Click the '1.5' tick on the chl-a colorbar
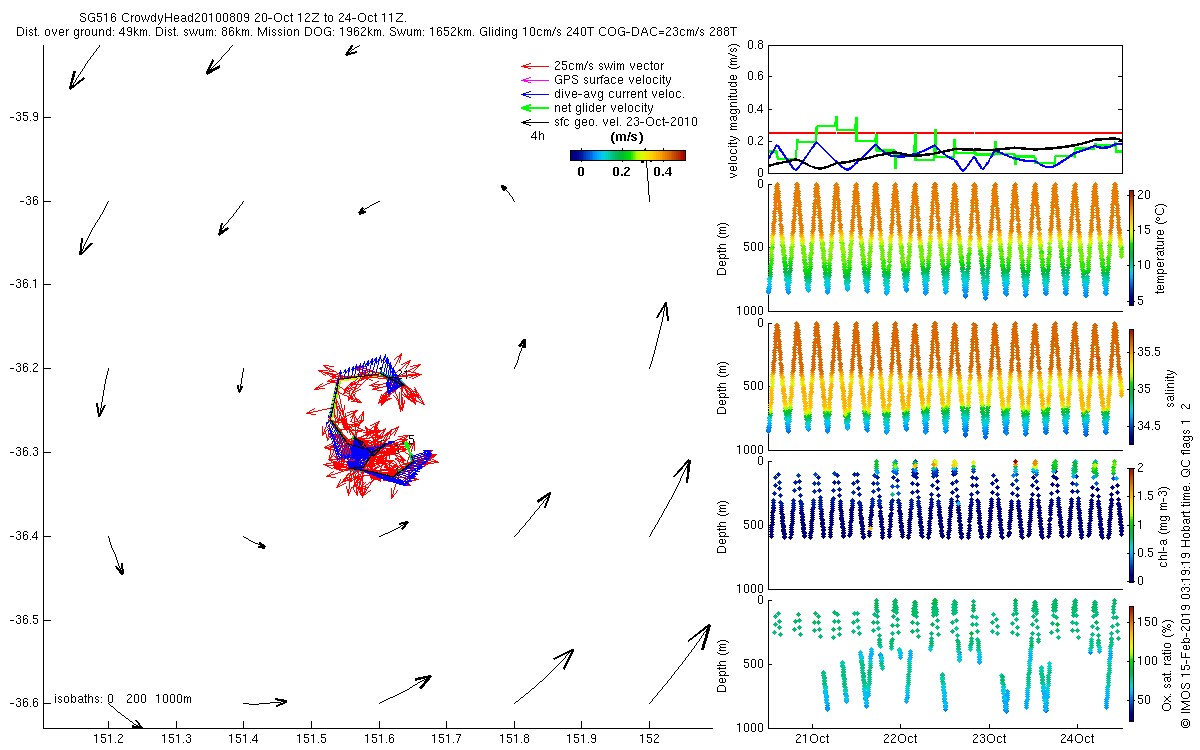Image resolution: width=1200 pixels, height=750 pixels. coord(1145,496)
